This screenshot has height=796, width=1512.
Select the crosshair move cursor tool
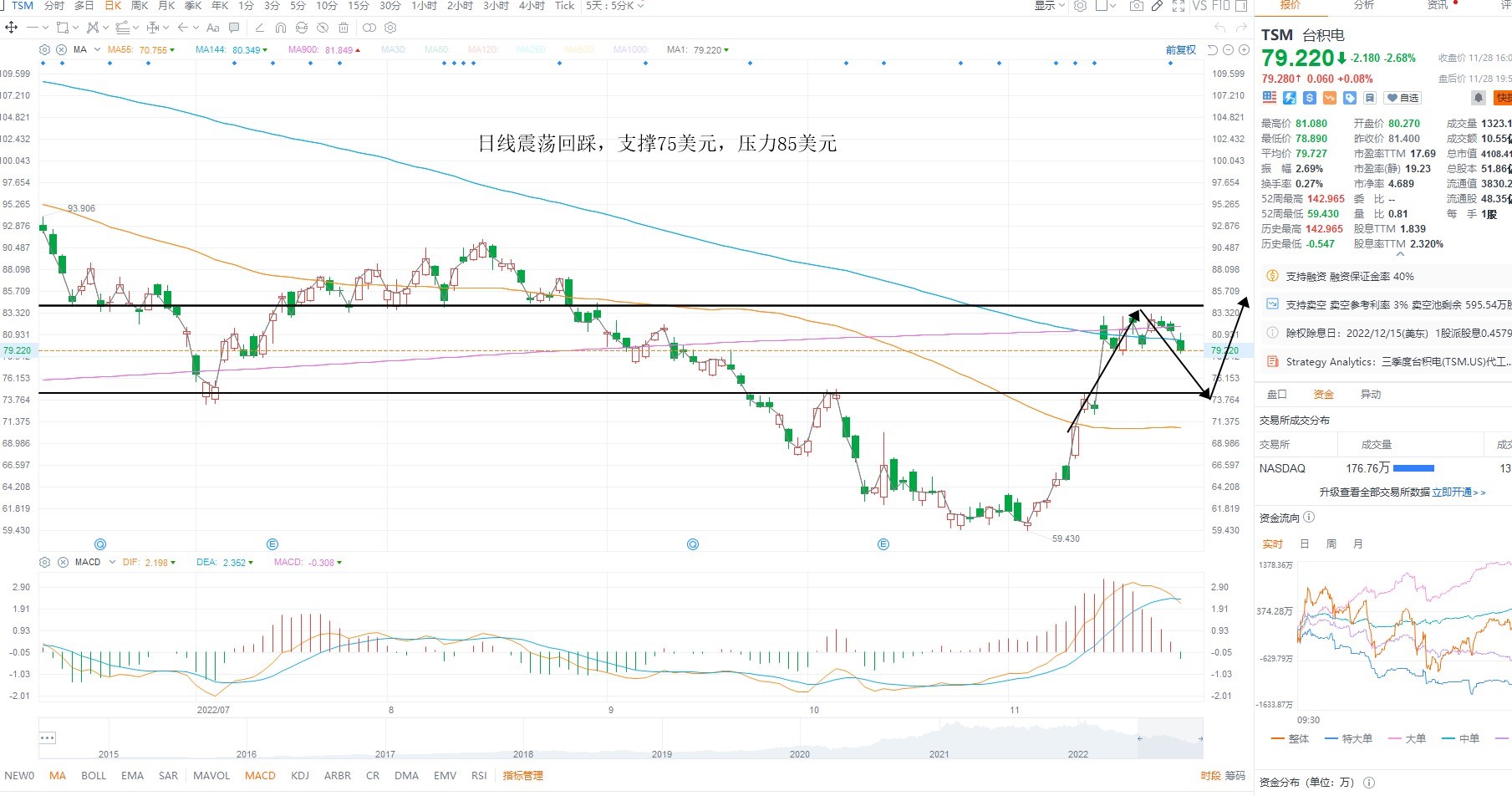tap(11, 28)
